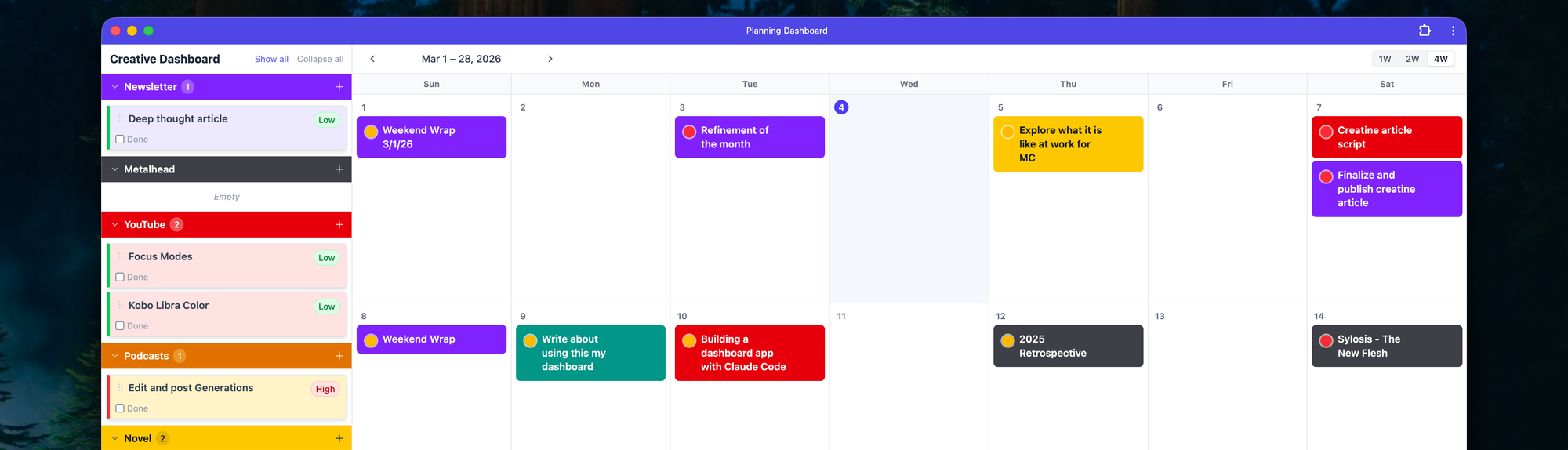Viewport: 1568px width, 450px height.
Task: Mark Deep thought article as Done
Action: 120,140
